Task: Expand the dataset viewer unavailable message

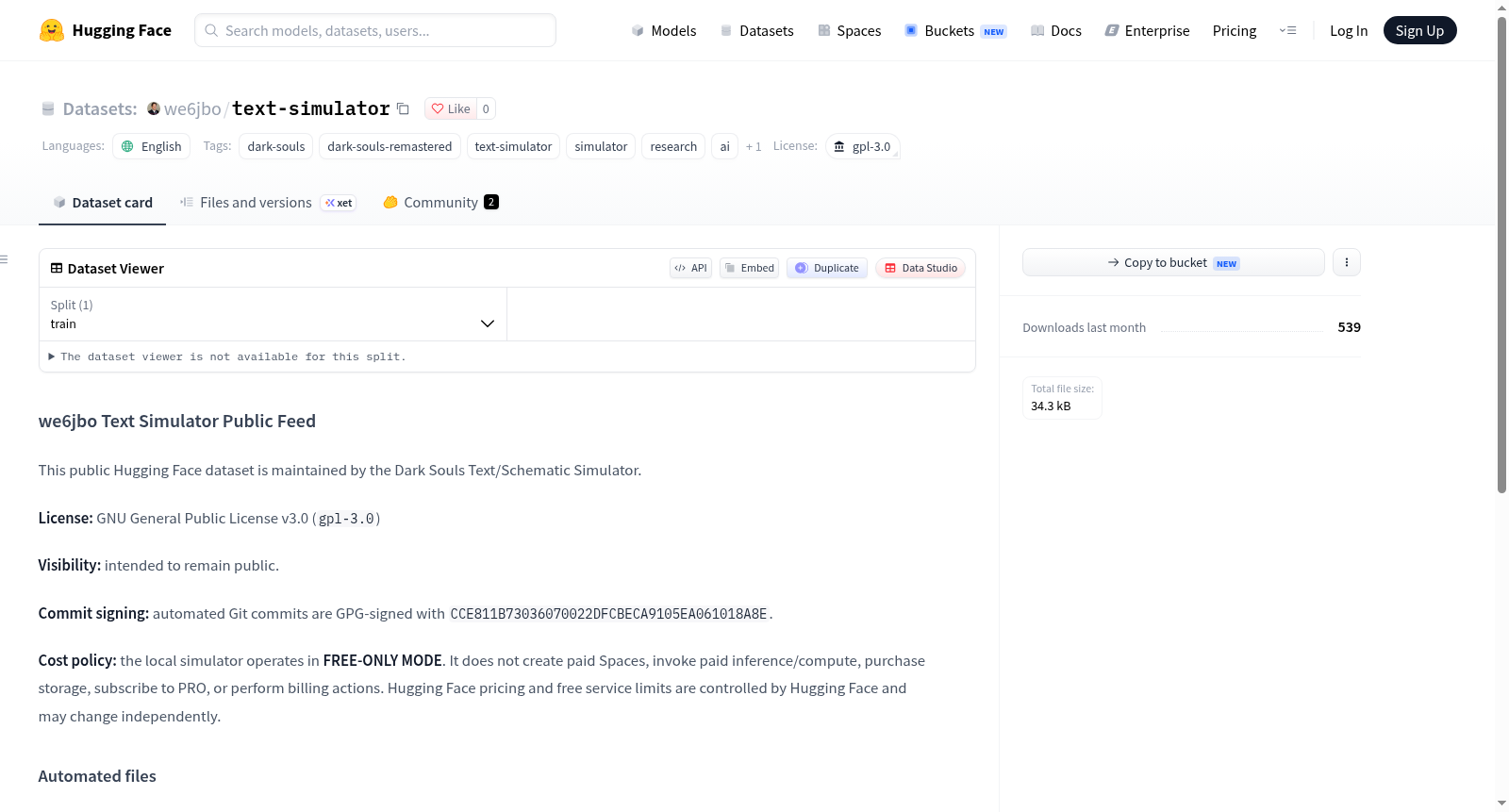Action: (228, 356)
